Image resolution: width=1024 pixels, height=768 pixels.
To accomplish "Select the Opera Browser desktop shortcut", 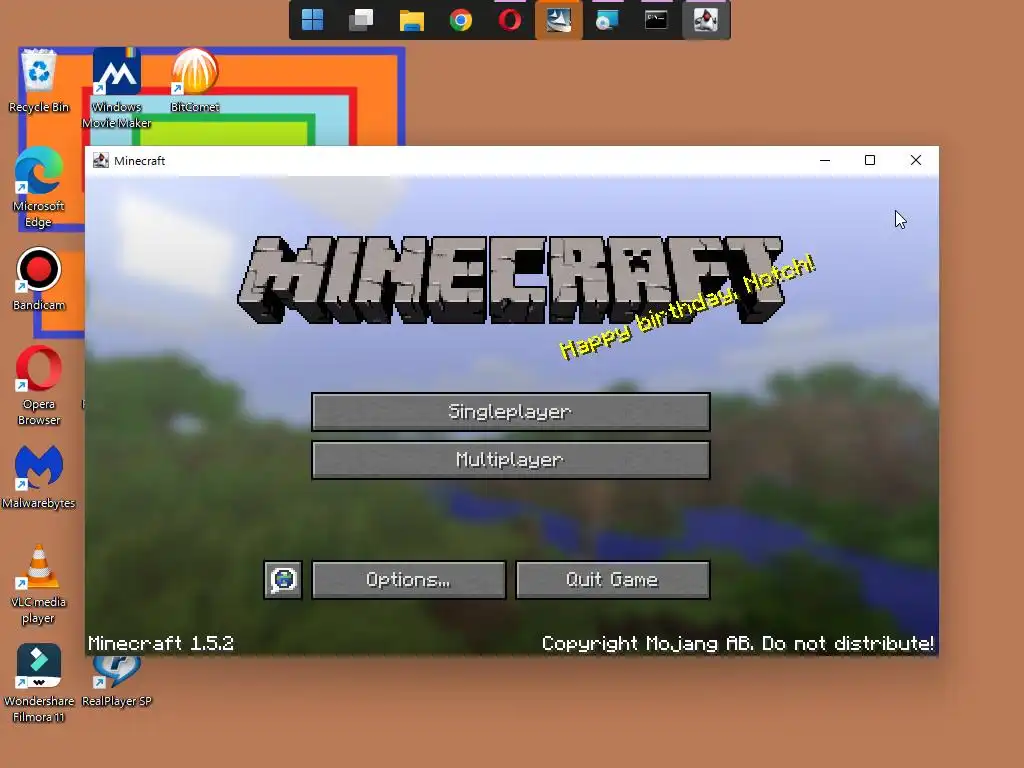I will pyautogui.click(x=39, y=386).
